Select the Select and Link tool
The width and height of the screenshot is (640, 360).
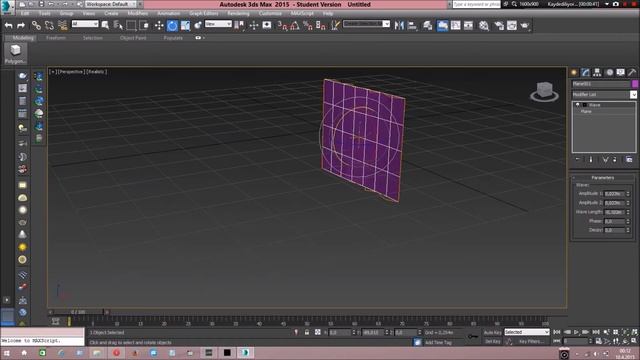[x=36, y=25]
